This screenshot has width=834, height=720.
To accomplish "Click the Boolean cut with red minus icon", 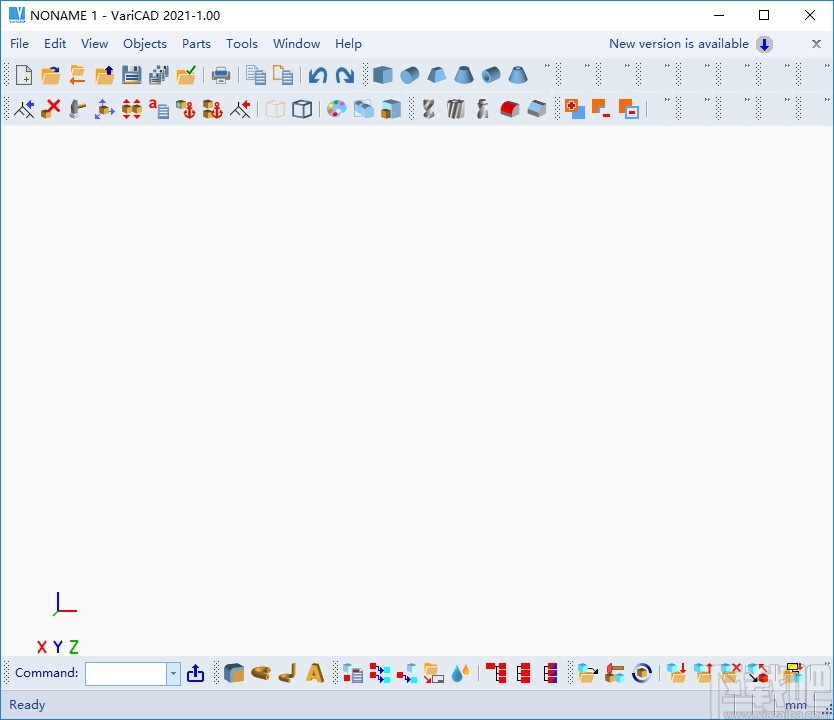I will click(x=601, y=109).
